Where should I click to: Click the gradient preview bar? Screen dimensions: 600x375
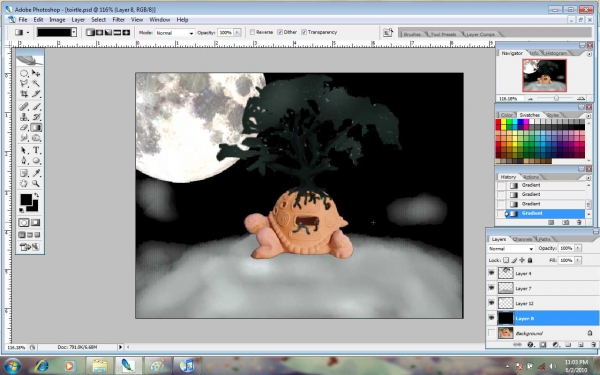(x=54, y=33)
